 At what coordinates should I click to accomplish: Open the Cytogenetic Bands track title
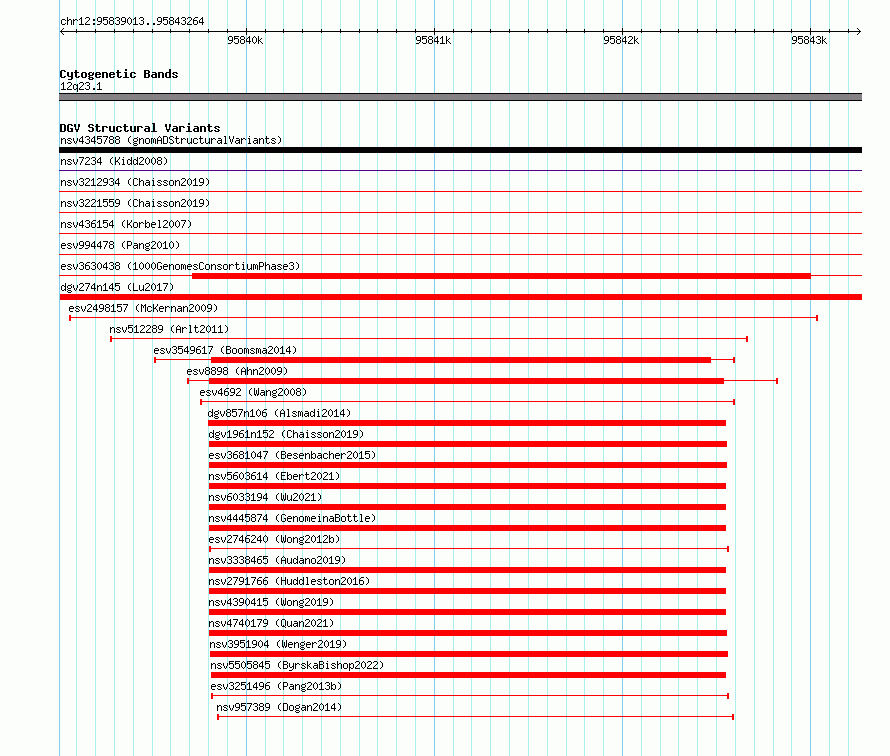click(x=119, y=74)
